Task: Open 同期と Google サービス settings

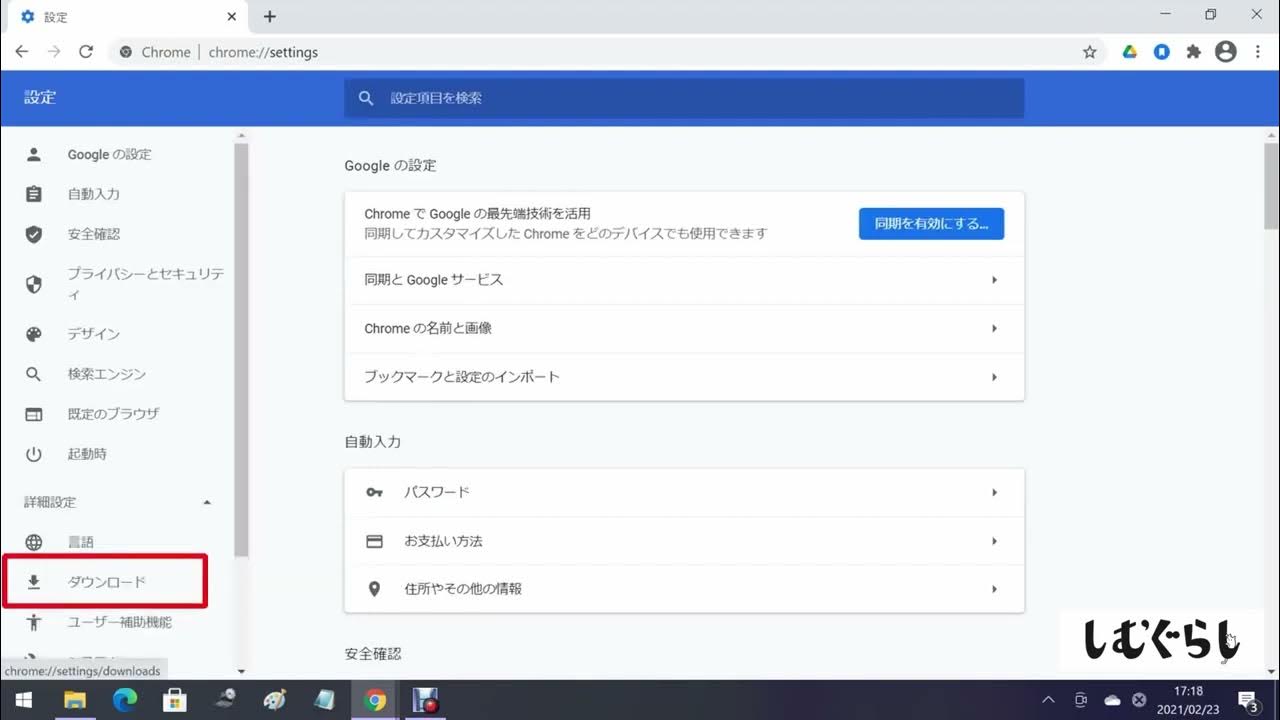Action: pos(684,280)
